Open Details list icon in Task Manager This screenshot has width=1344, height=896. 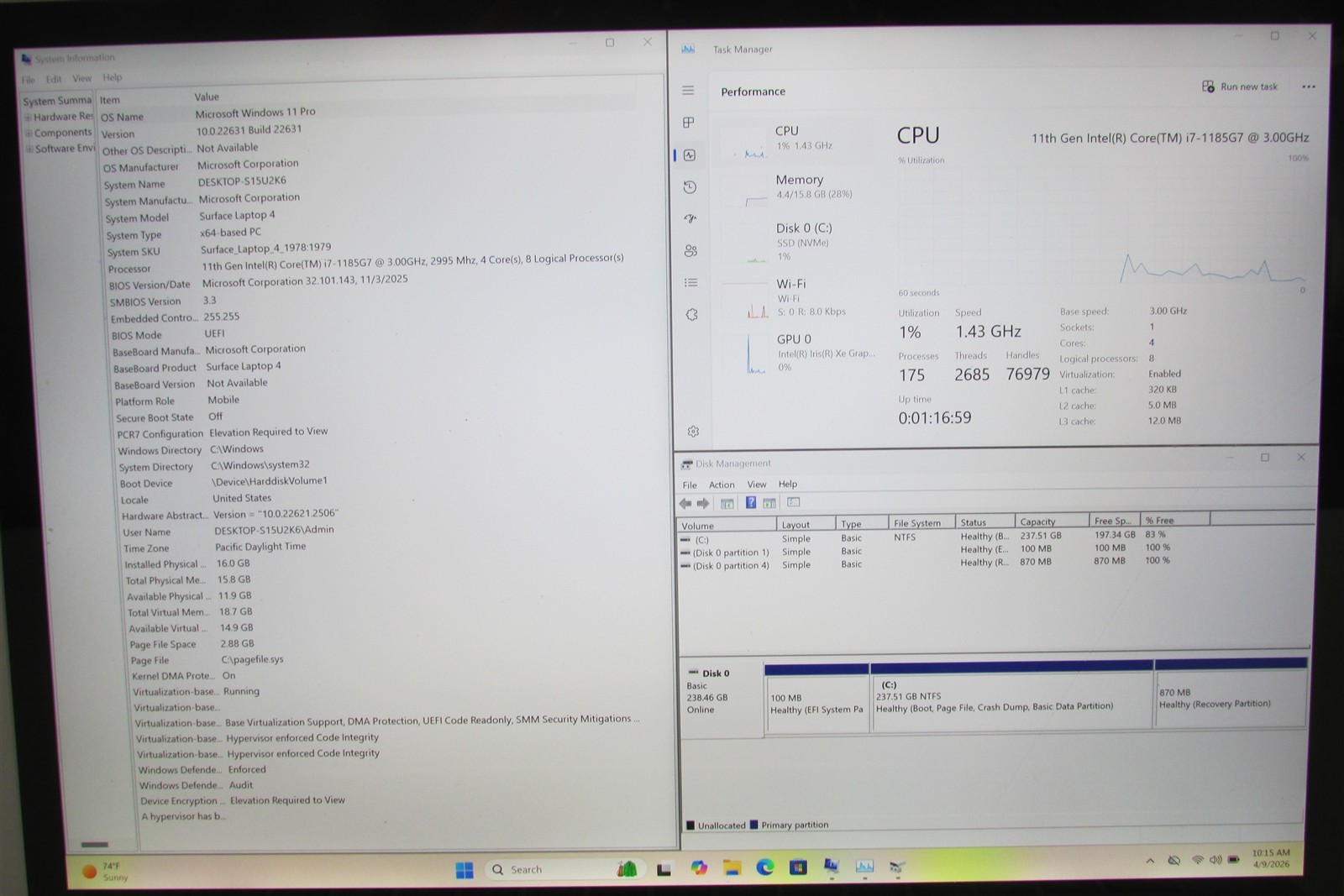click(690, 283)
